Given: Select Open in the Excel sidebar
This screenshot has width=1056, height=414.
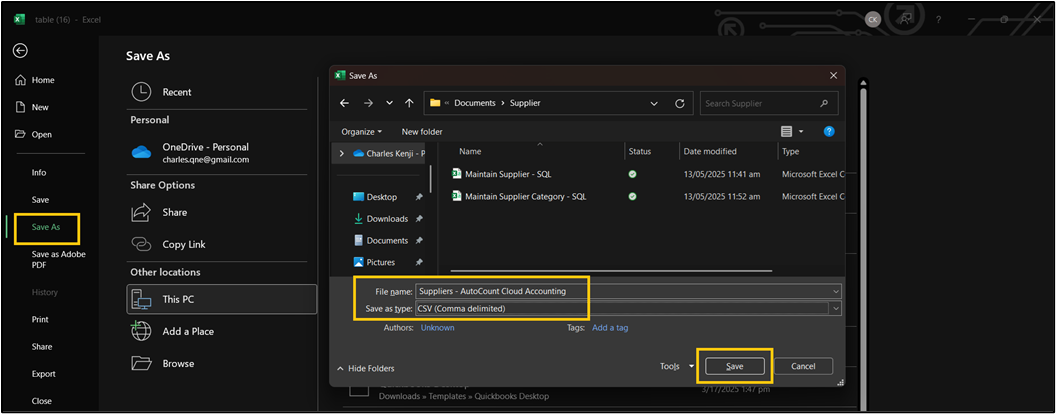Looking at the screenshot, I should pos(34,134).
